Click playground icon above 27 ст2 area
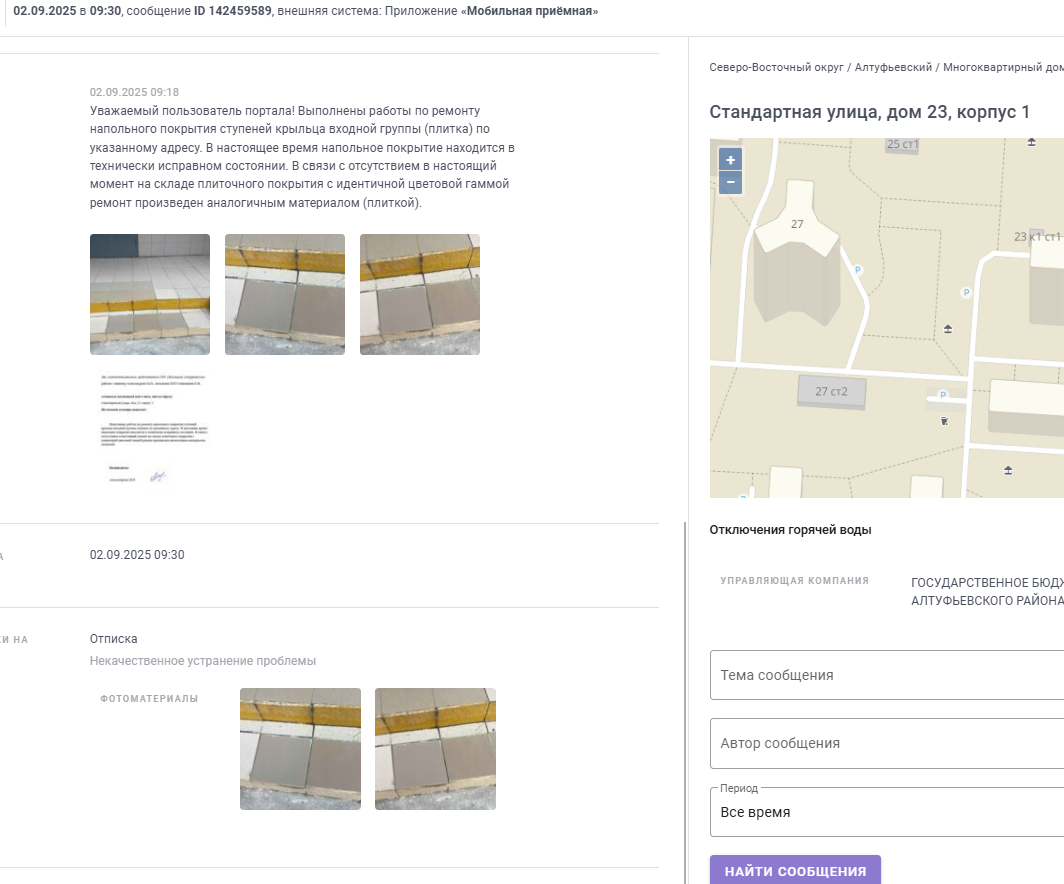1064x884 pixels. tap(948, 329)
